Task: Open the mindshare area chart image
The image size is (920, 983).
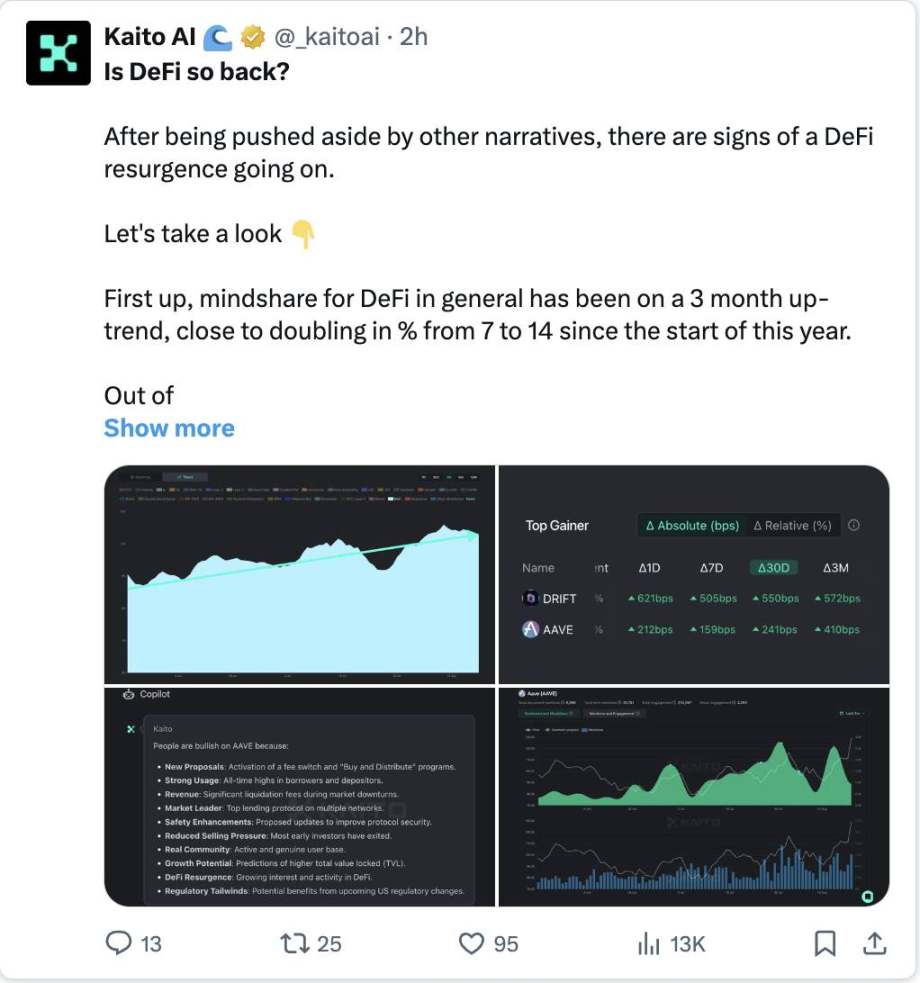Action: coord(300,574)
